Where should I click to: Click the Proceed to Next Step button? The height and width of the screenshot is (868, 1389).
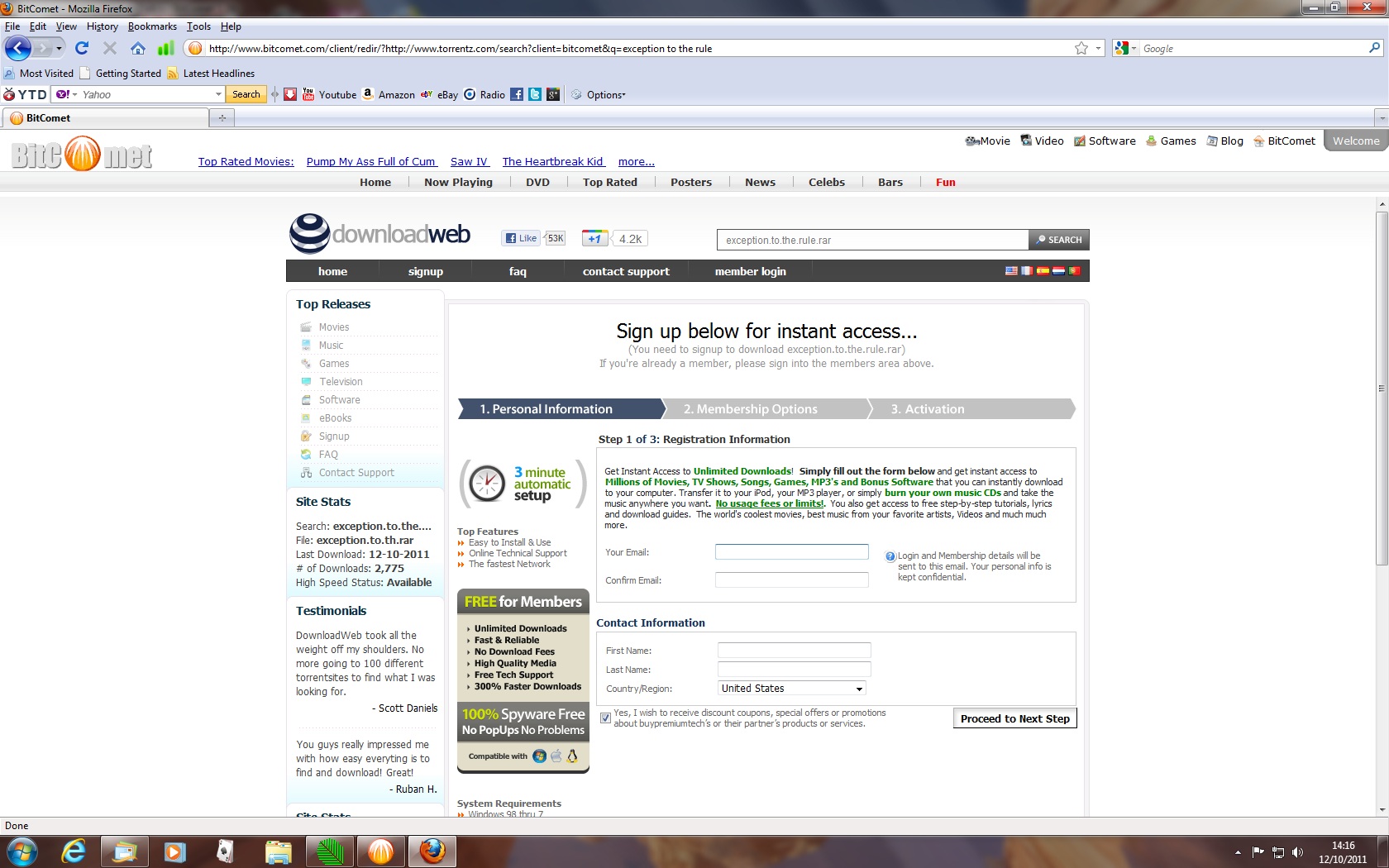tap(1014, 719)
